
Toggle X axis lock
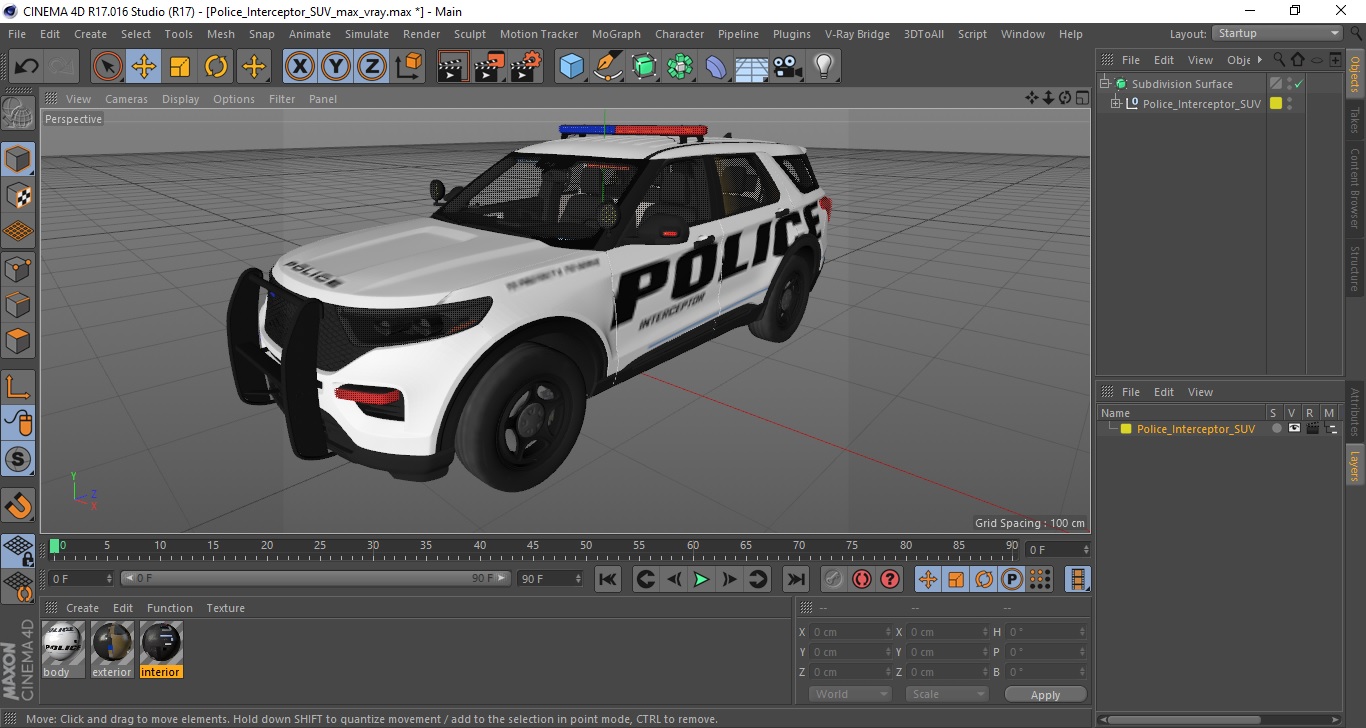pos(300,67)
